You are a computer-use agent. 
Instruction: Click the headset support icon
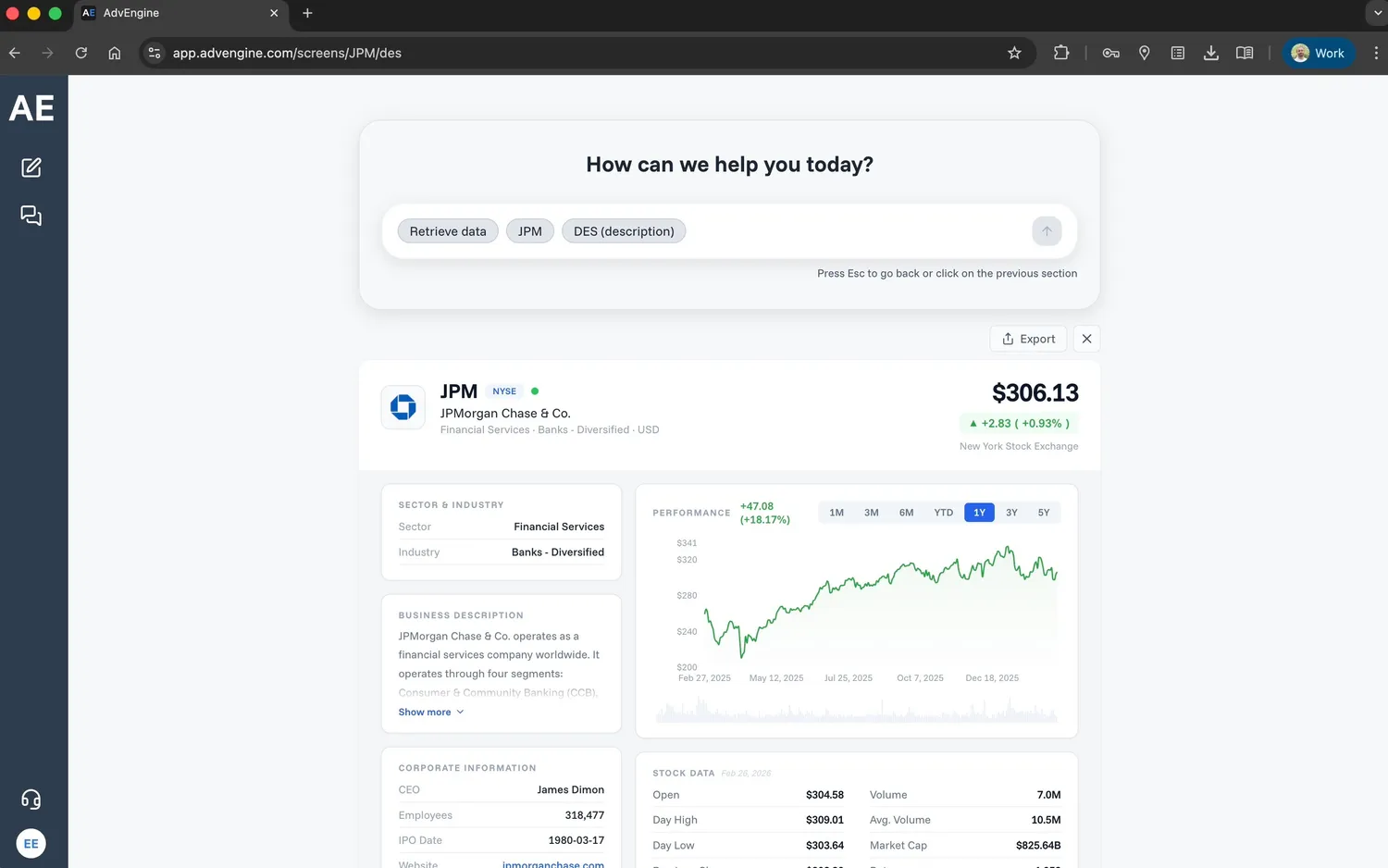tap(31, 800)
